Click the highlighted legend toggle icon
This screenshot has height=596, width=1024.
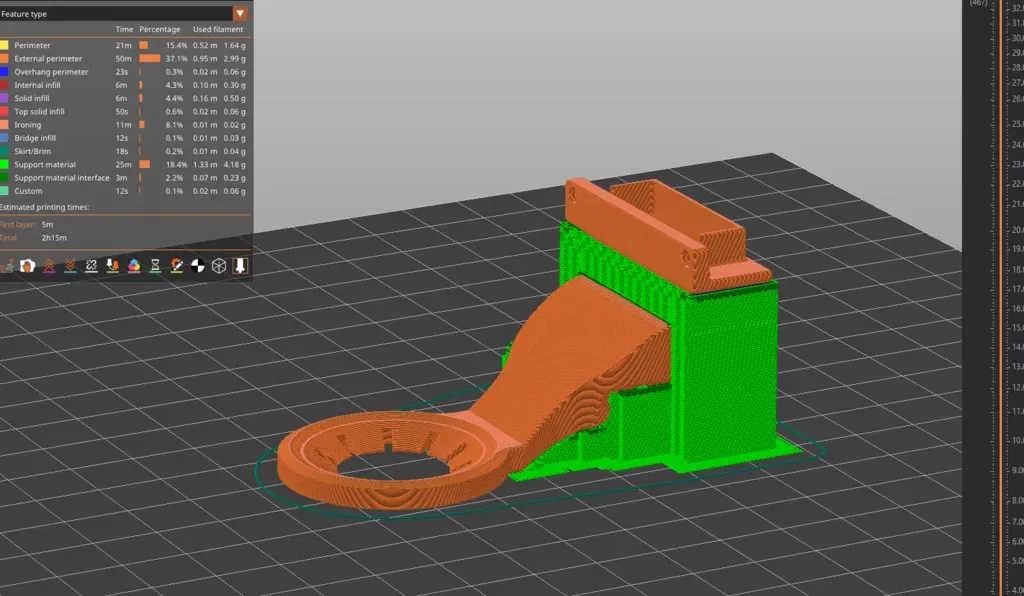click(x=240, y=266)
